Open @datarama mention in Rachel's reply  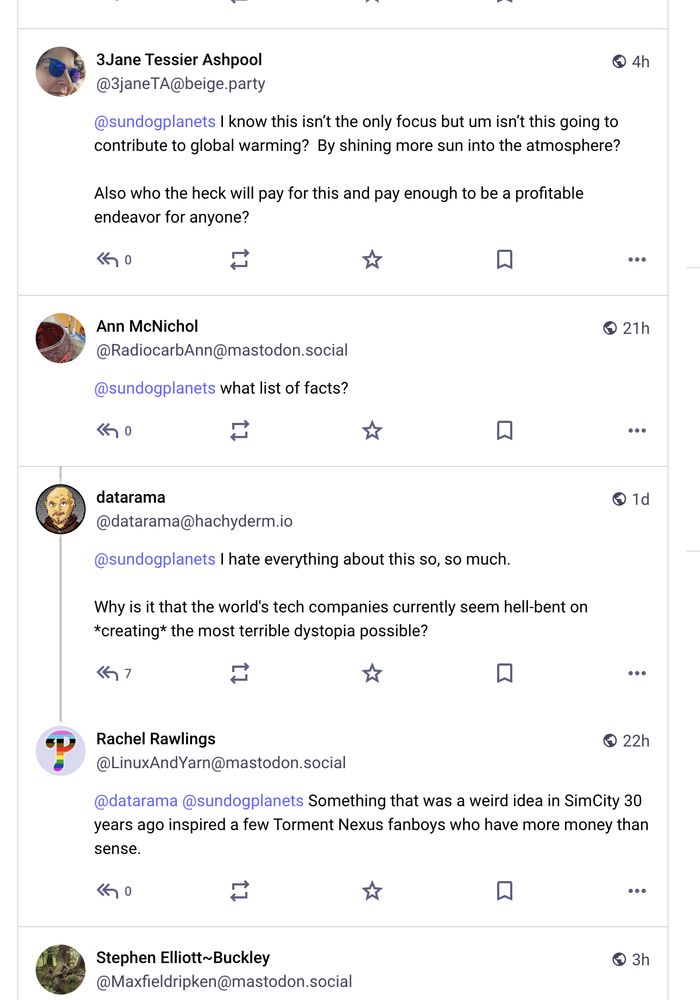point(136,800)
